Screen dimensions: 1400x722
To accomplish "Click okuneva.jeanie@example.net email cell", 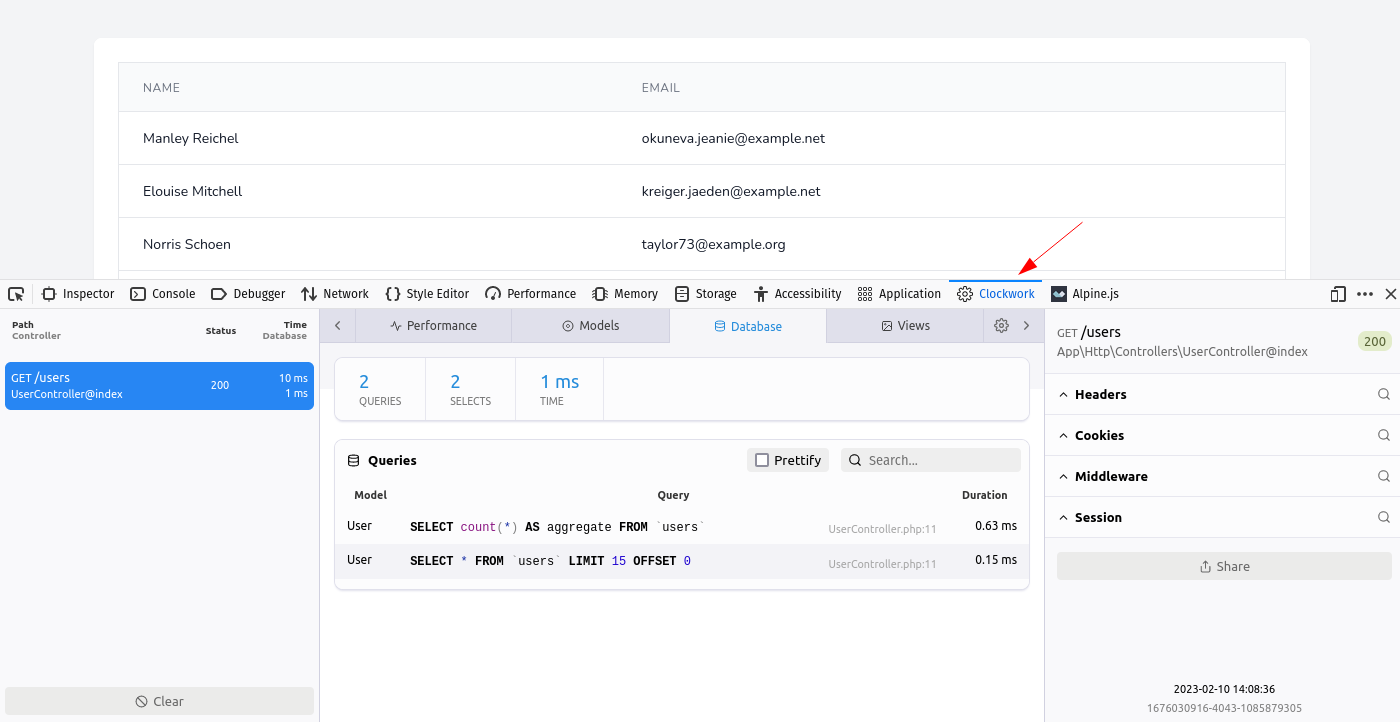I will [x=733, y=138].
